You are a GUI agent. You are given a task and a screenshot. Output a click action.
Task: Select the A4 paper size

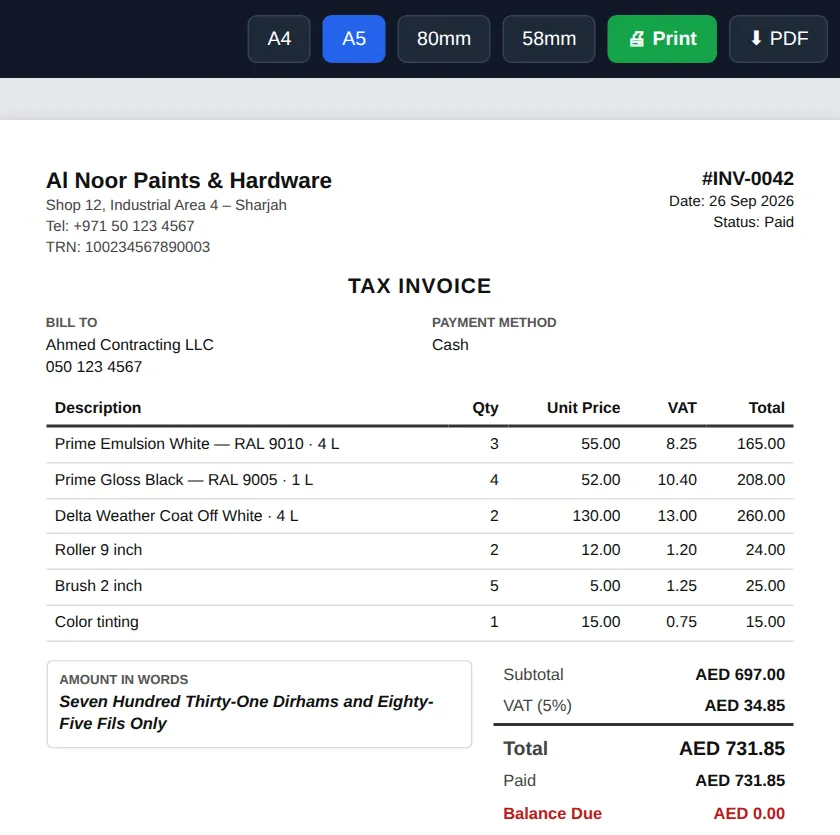click(x=279, y=39)
